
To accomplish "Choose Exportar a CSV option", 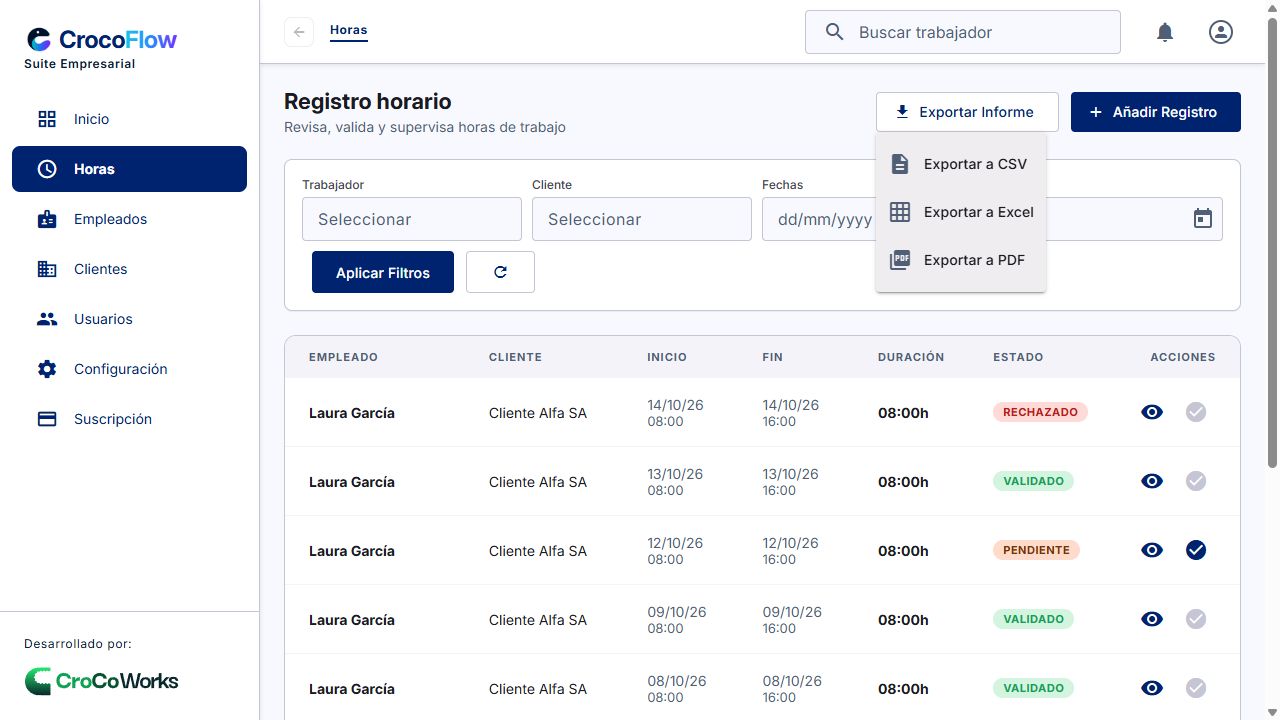I will click(x=961, y=164).
